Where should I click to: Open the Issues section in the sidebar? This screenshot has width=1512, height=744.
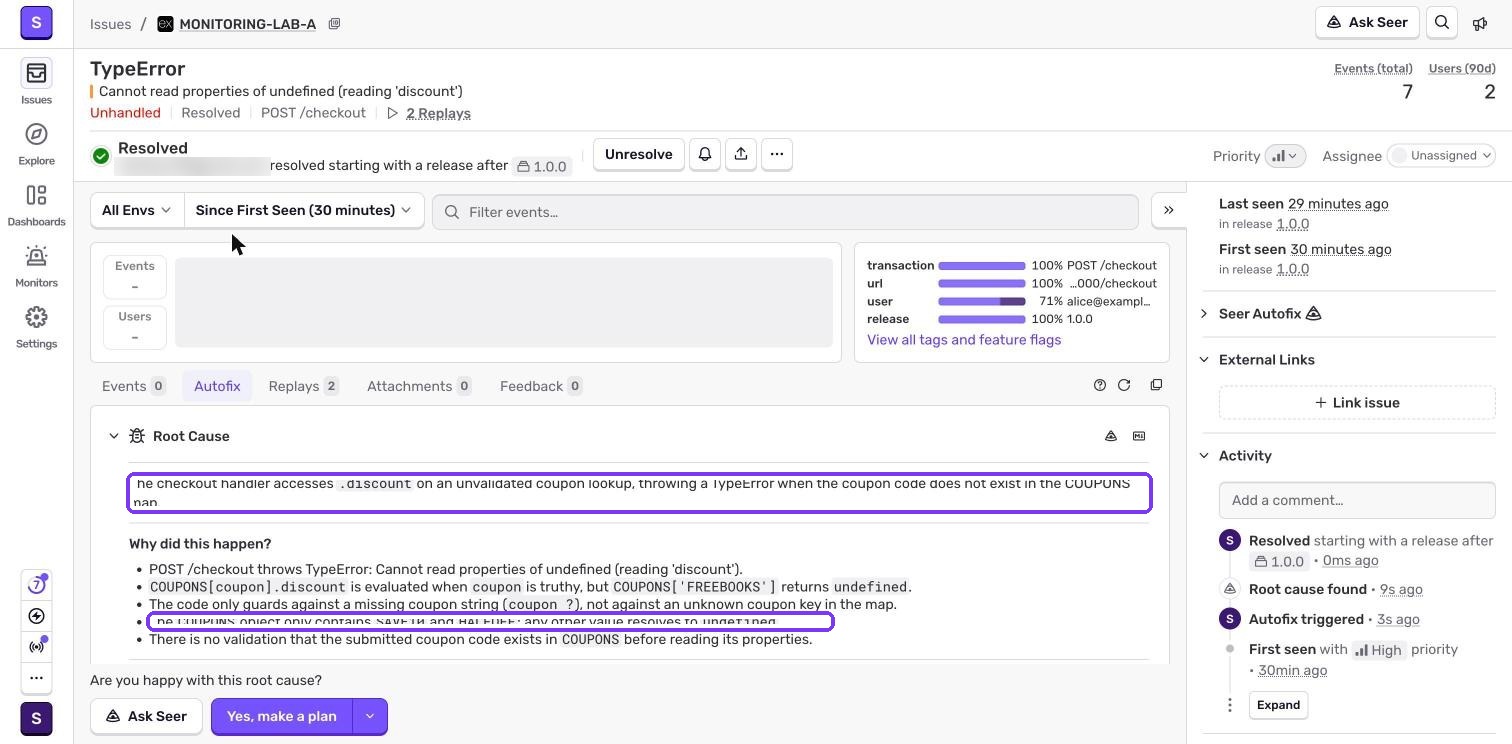coord(36,82)
